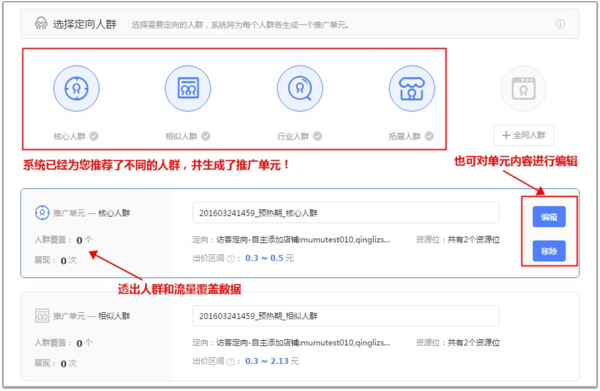Select the 拓展人群 storefront icon
This screenshot has width=600, height=391.
412,88
